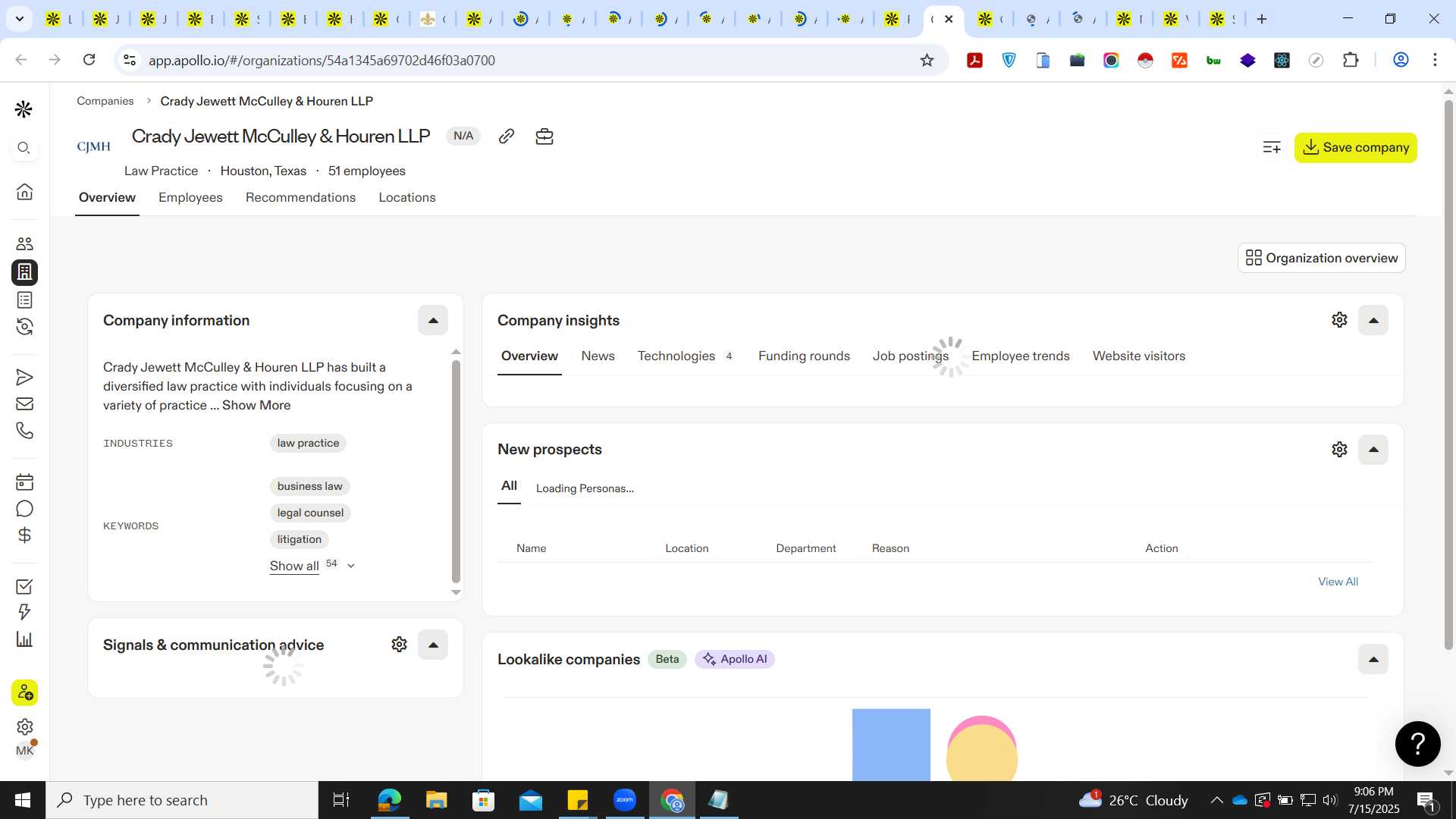
Task: Open Calls phone icon in sidebar
Action: [24, 431]
